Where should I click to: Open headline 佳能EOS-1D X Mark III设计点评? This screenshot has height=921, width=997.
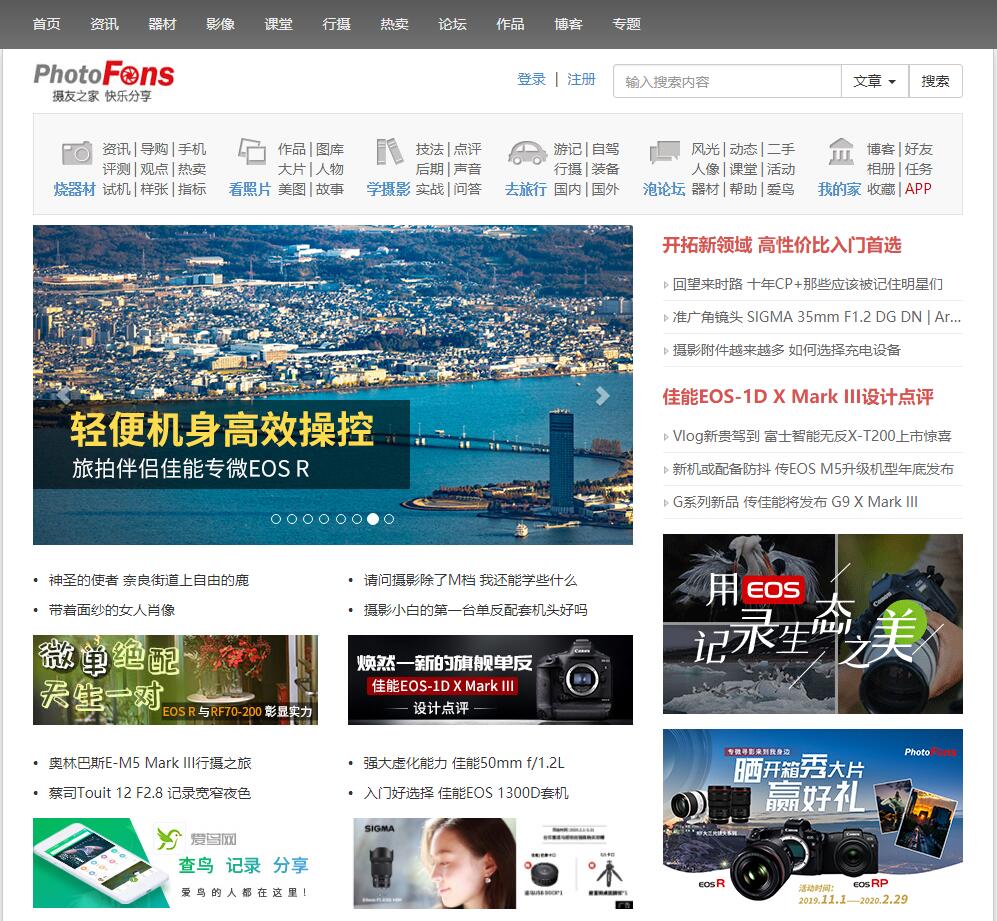[x=798, y=397]
